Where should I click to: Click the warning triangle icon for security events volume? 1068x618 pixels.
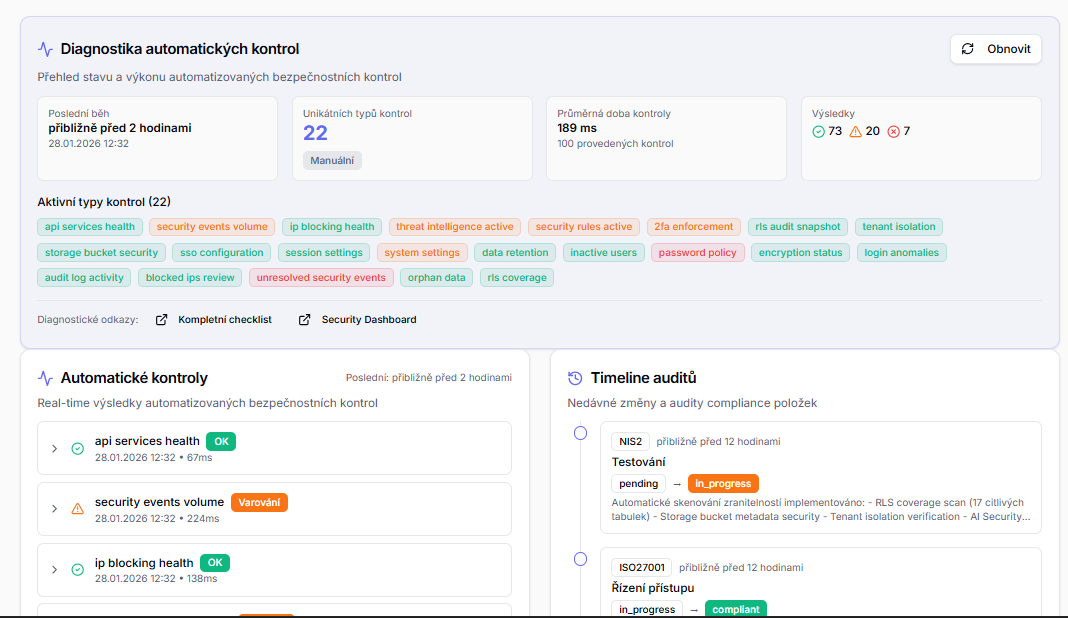(x=78, y=509)
